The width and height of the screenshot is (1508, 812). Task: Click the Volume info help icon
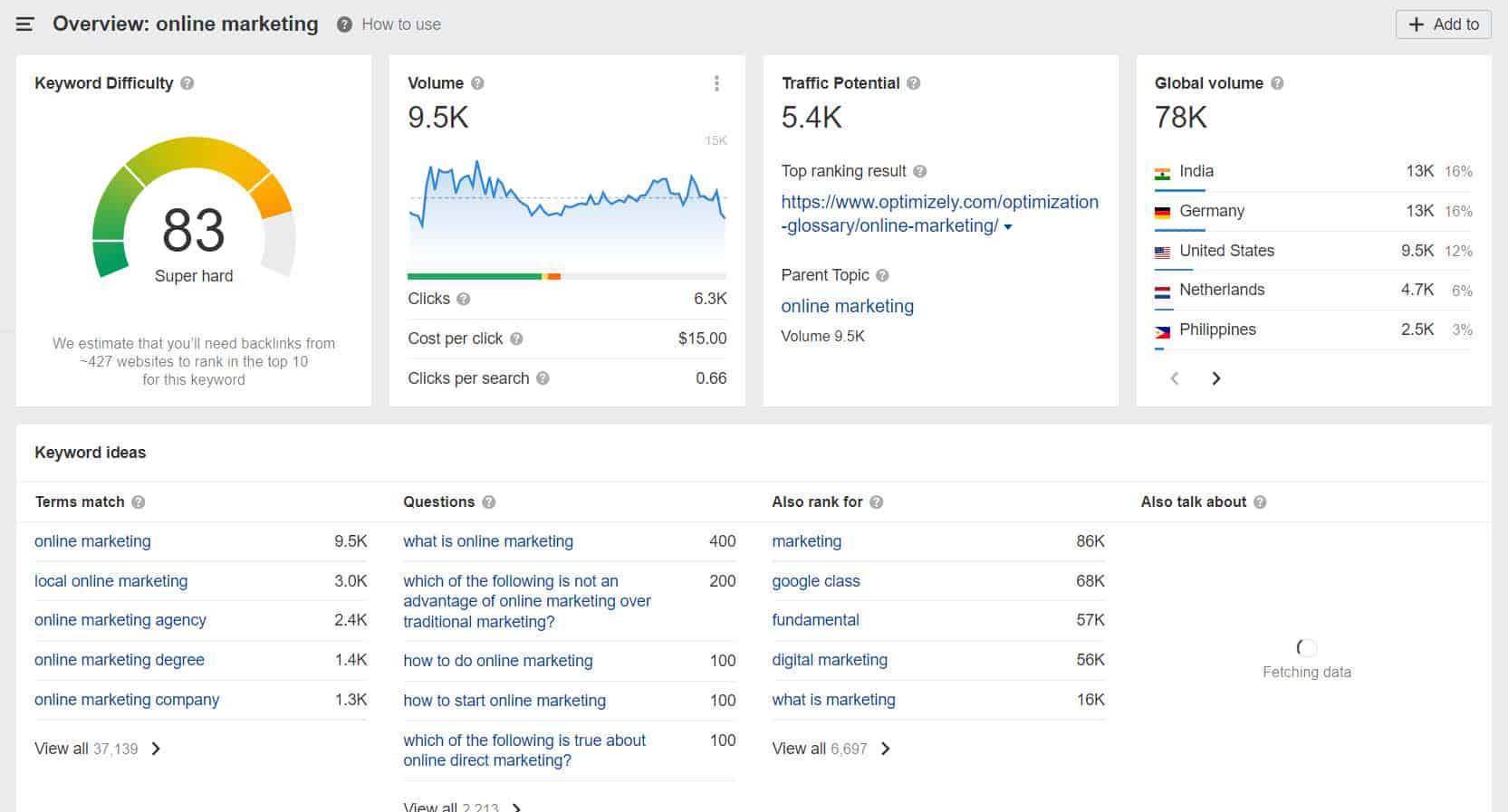coord(477,83)
